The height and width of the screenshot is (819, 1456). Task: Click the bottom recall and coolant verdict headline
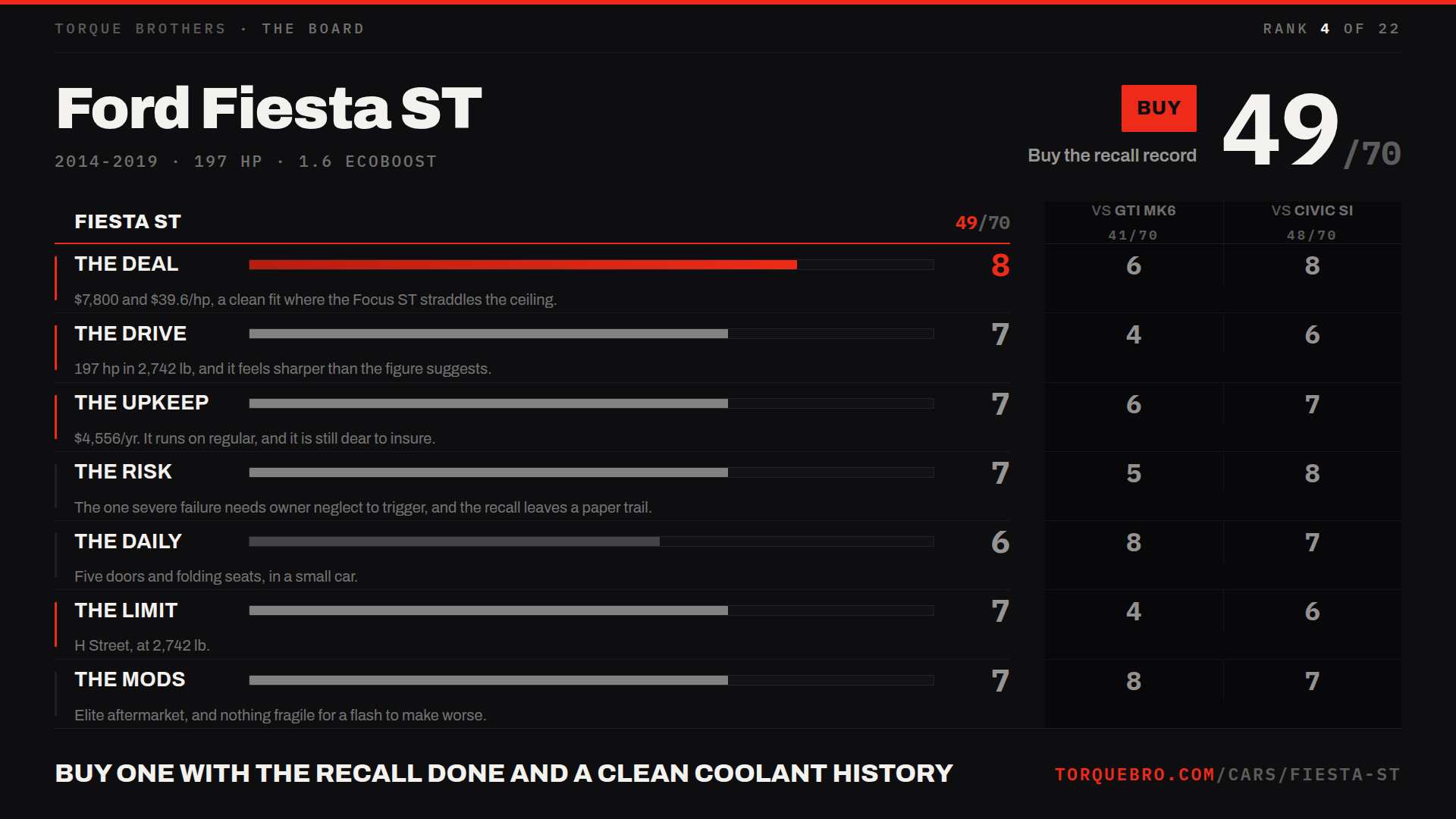click(x=504, y=773)
